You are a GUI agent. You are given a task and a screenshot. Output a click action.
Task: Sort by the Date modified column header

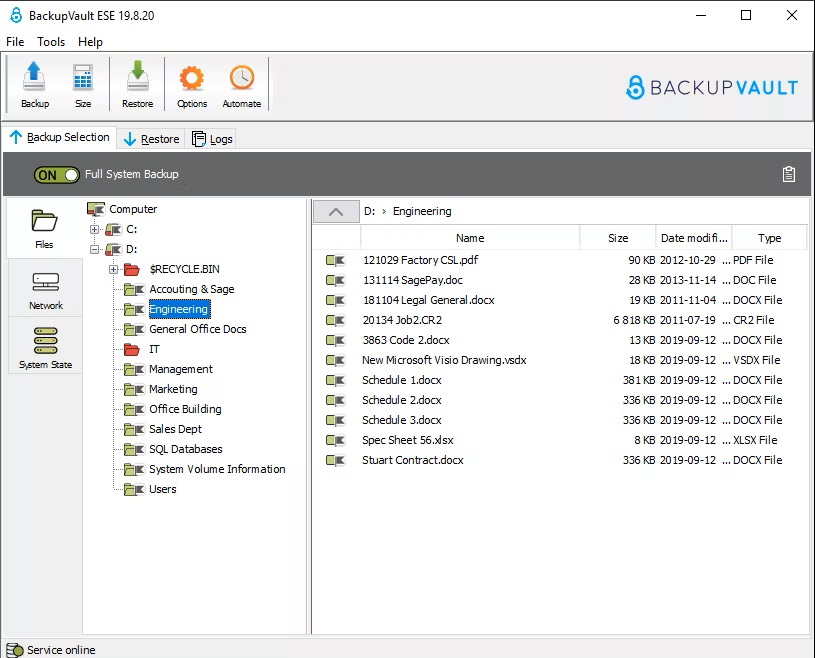pyautogui.click(x=693, y=238)
